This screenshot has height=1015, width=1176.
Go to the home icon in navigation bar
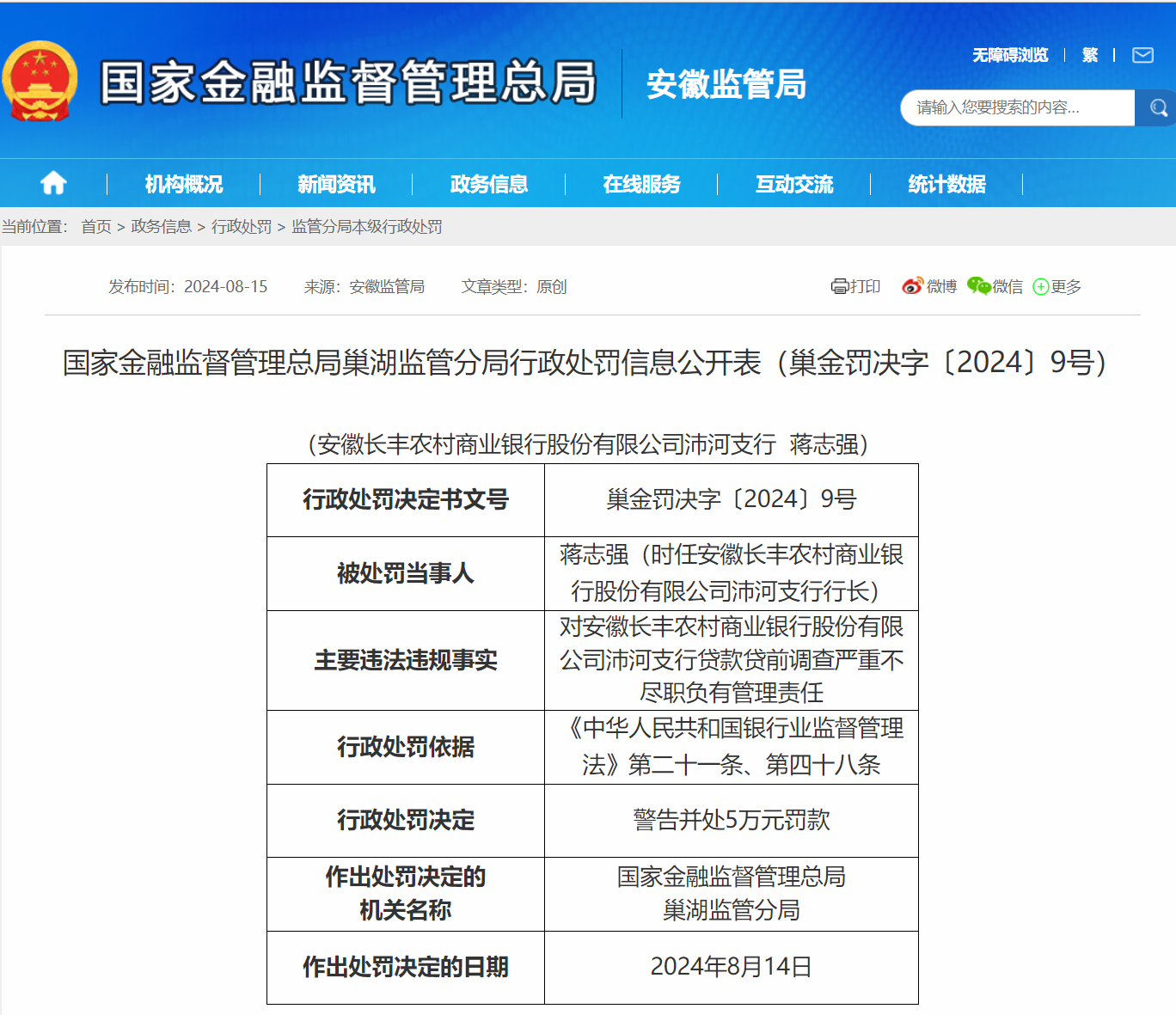[x=53, y=183]
